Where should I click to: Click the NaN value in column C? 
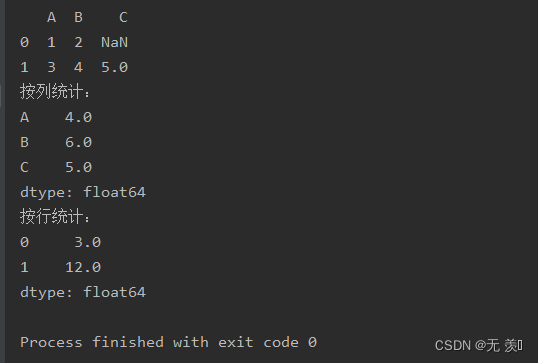pos(114,42)
